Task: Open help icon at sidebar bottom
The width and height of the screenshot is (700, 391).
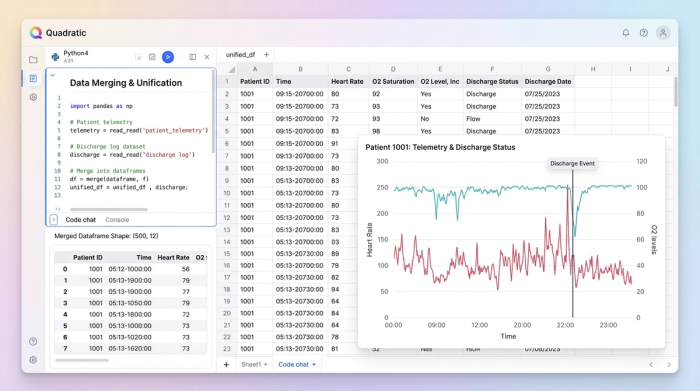Action: [33, 341]
